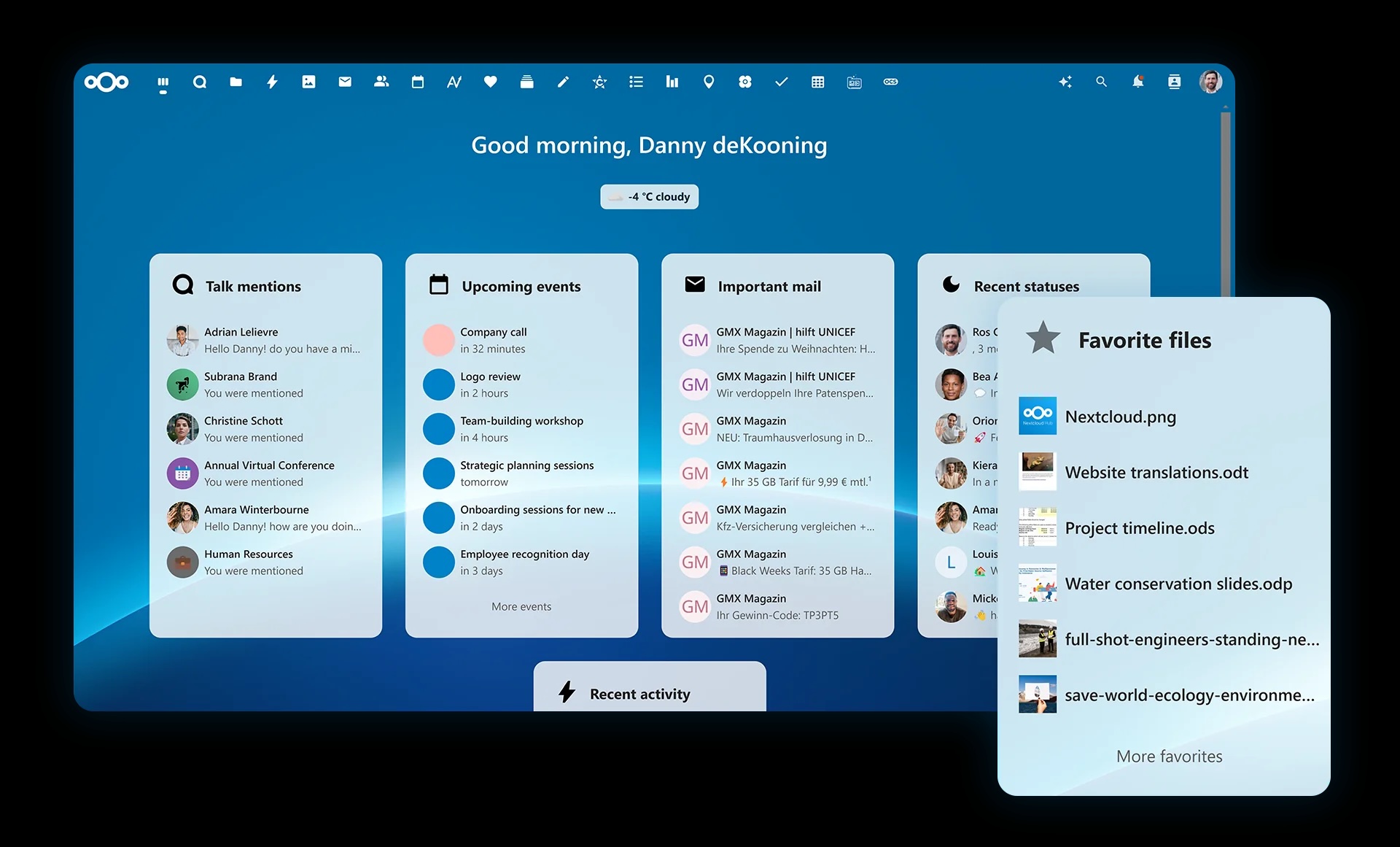Open the Onboarding sessions for new event

click(x=521, y=519)
